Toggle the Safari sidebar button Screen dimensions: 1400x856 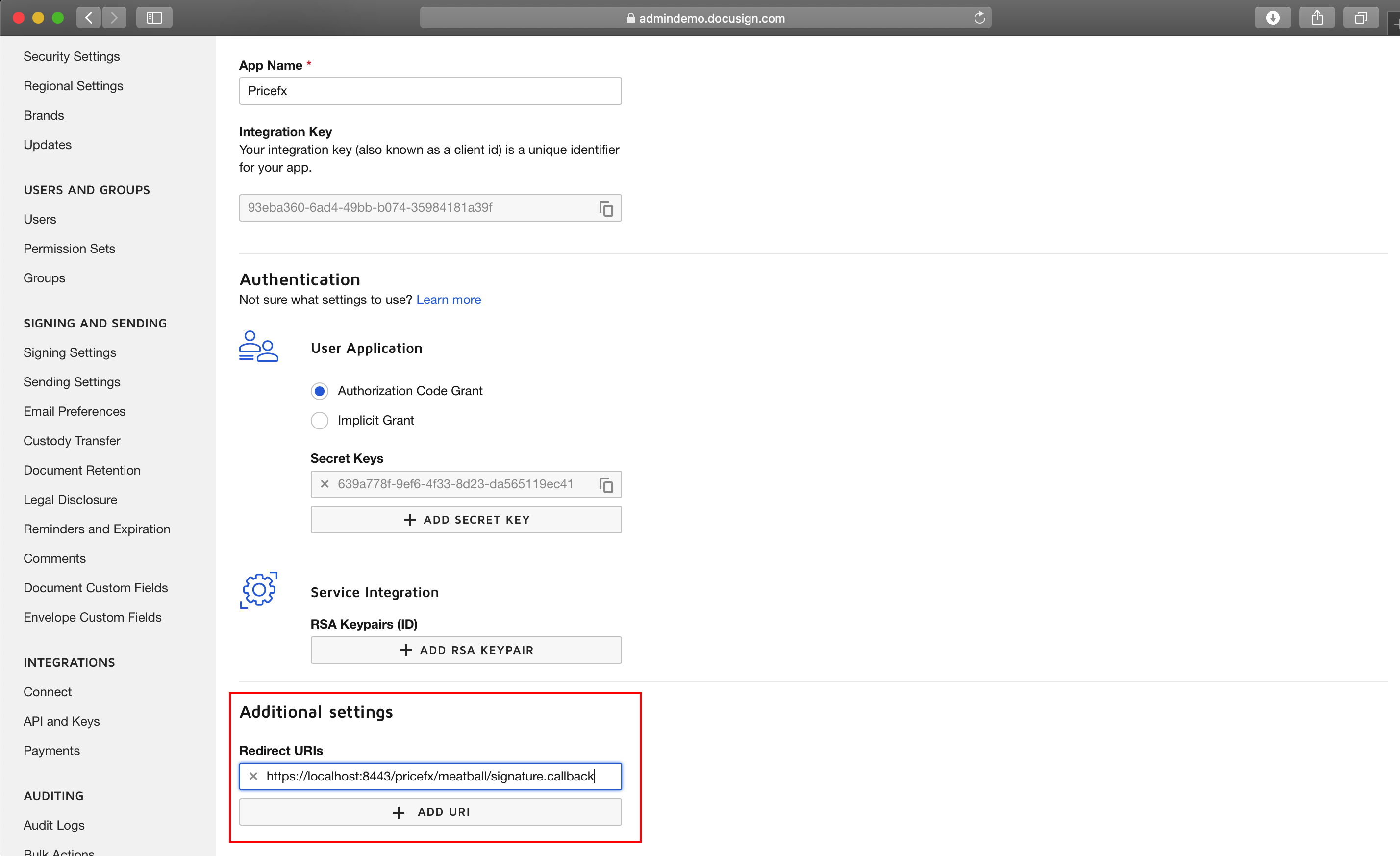154,18
